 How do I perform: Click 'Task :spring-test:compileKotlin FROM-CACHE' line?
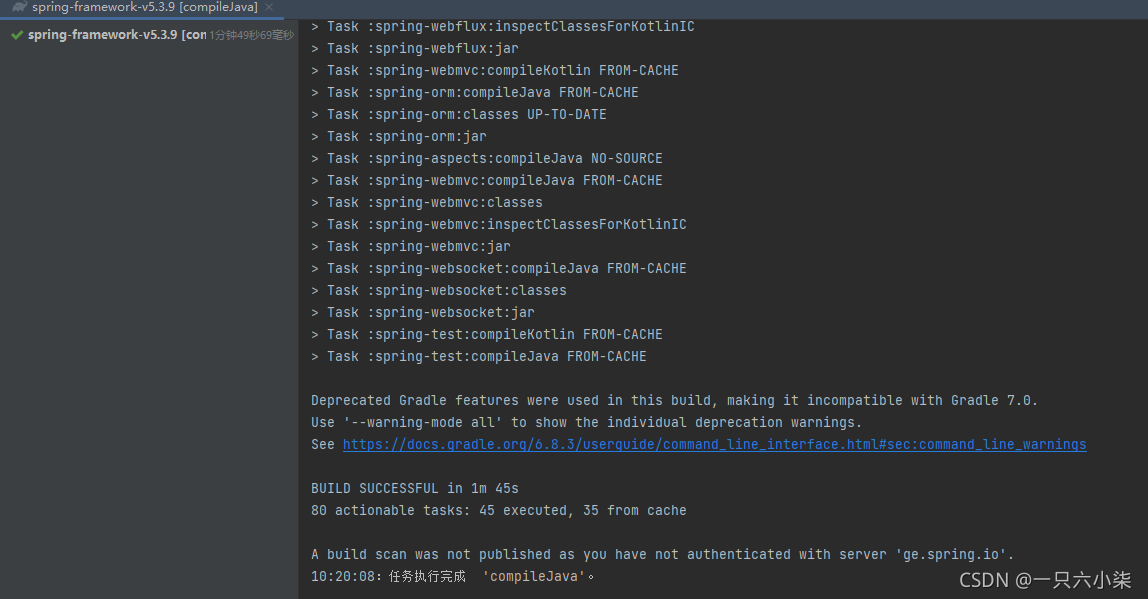(486, 334)
